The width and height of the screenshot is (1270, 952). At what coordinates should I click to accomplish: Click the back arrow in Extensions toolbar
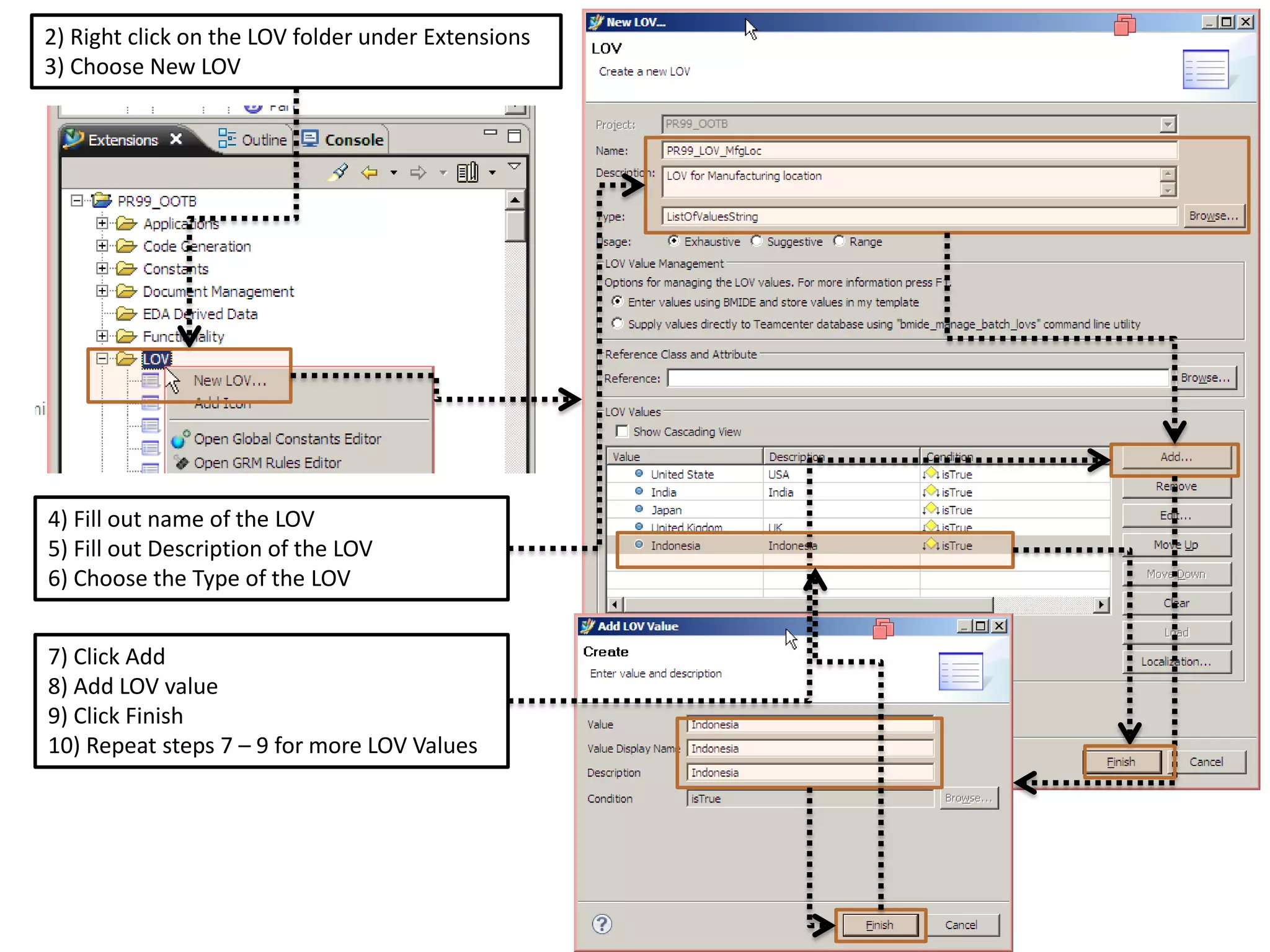pos(370,172)
